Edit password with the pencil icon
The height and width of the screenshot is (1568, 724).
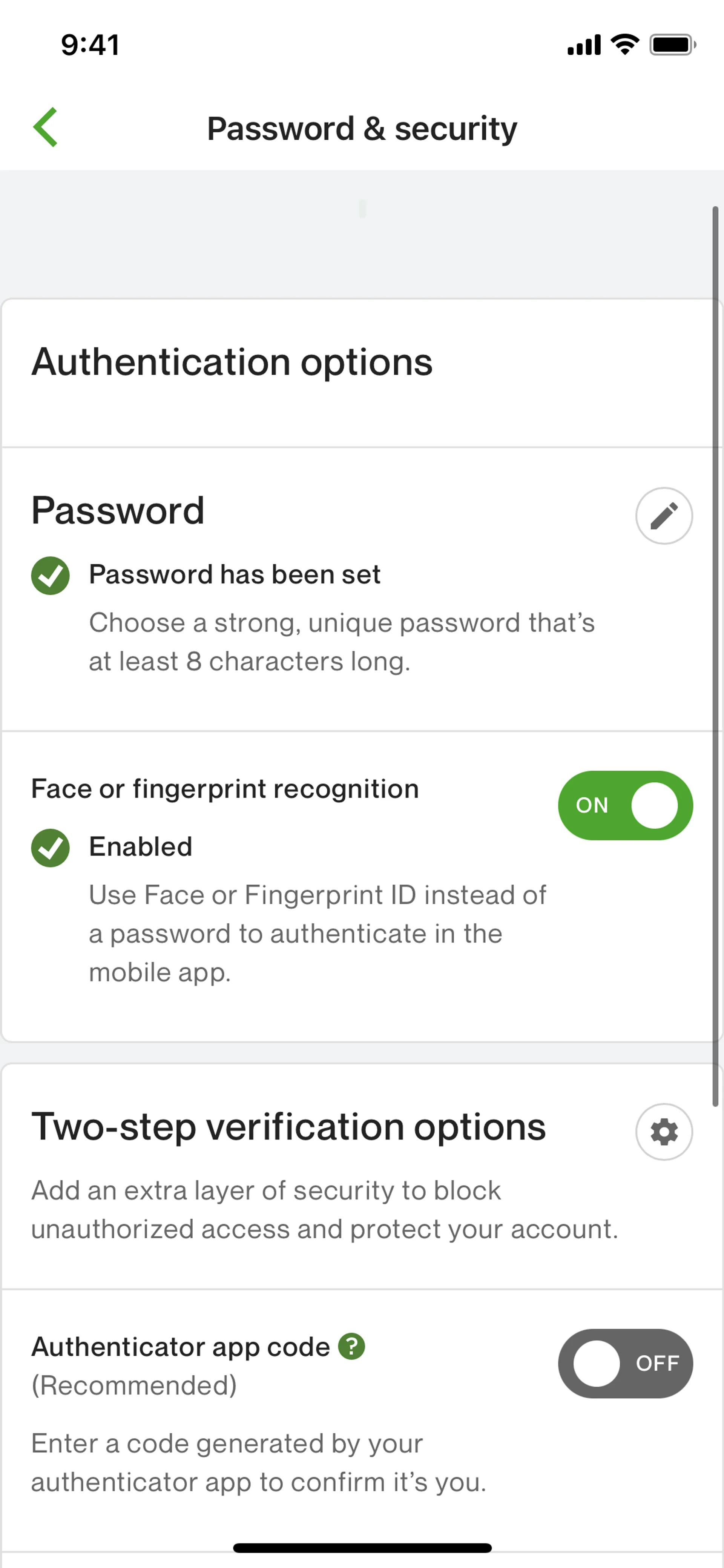664,516
